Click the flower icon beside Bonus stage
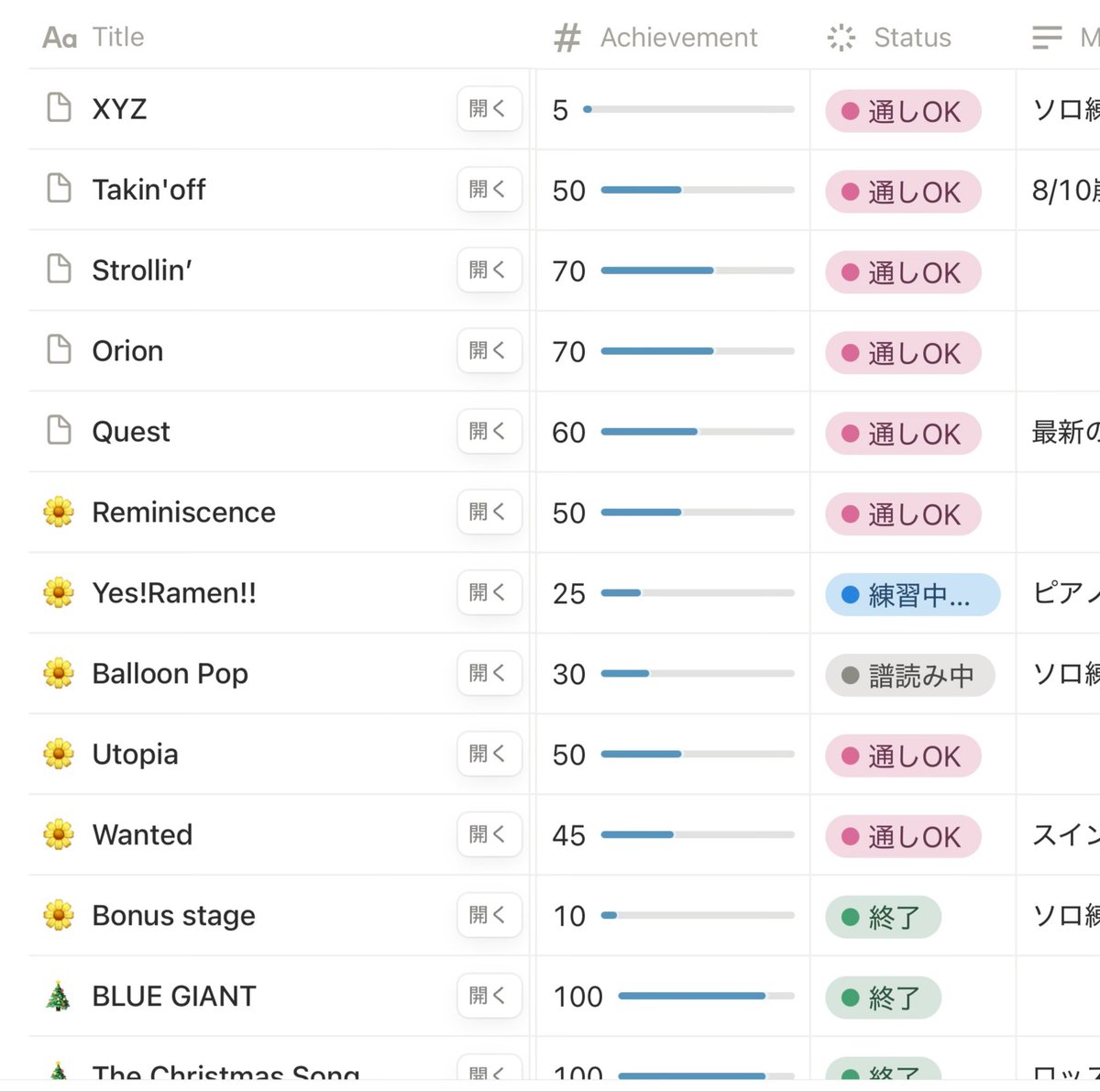The image size is (1100, 1092). tap(59, 915)
